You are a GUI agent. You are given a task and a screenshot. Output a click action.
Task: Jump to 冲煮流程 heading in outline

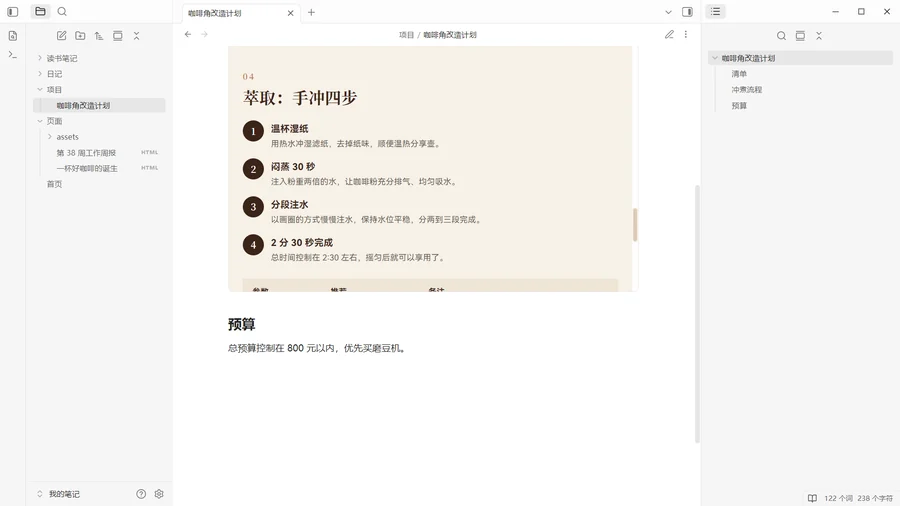(x=746, y=89)
